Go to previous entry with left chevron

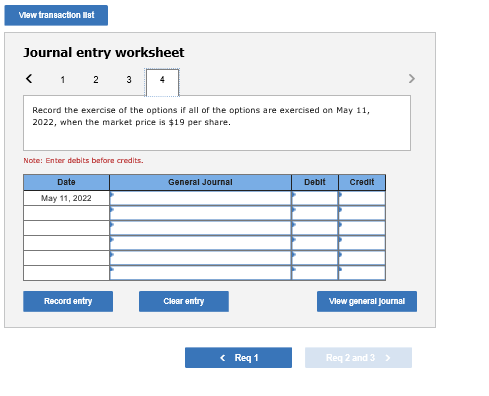click(x=29, y=79)
